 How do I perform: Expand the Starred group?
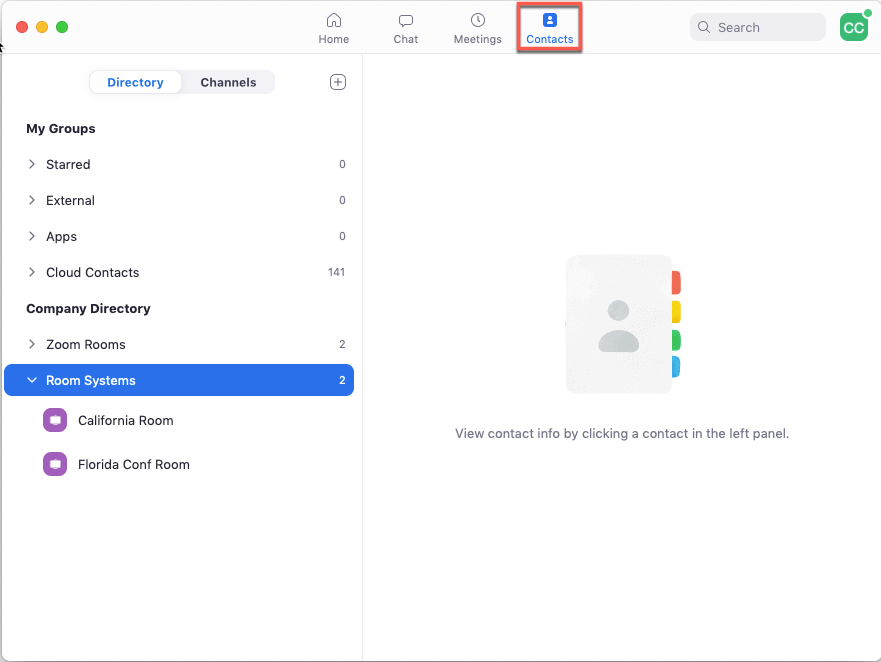tap(32, 164)
